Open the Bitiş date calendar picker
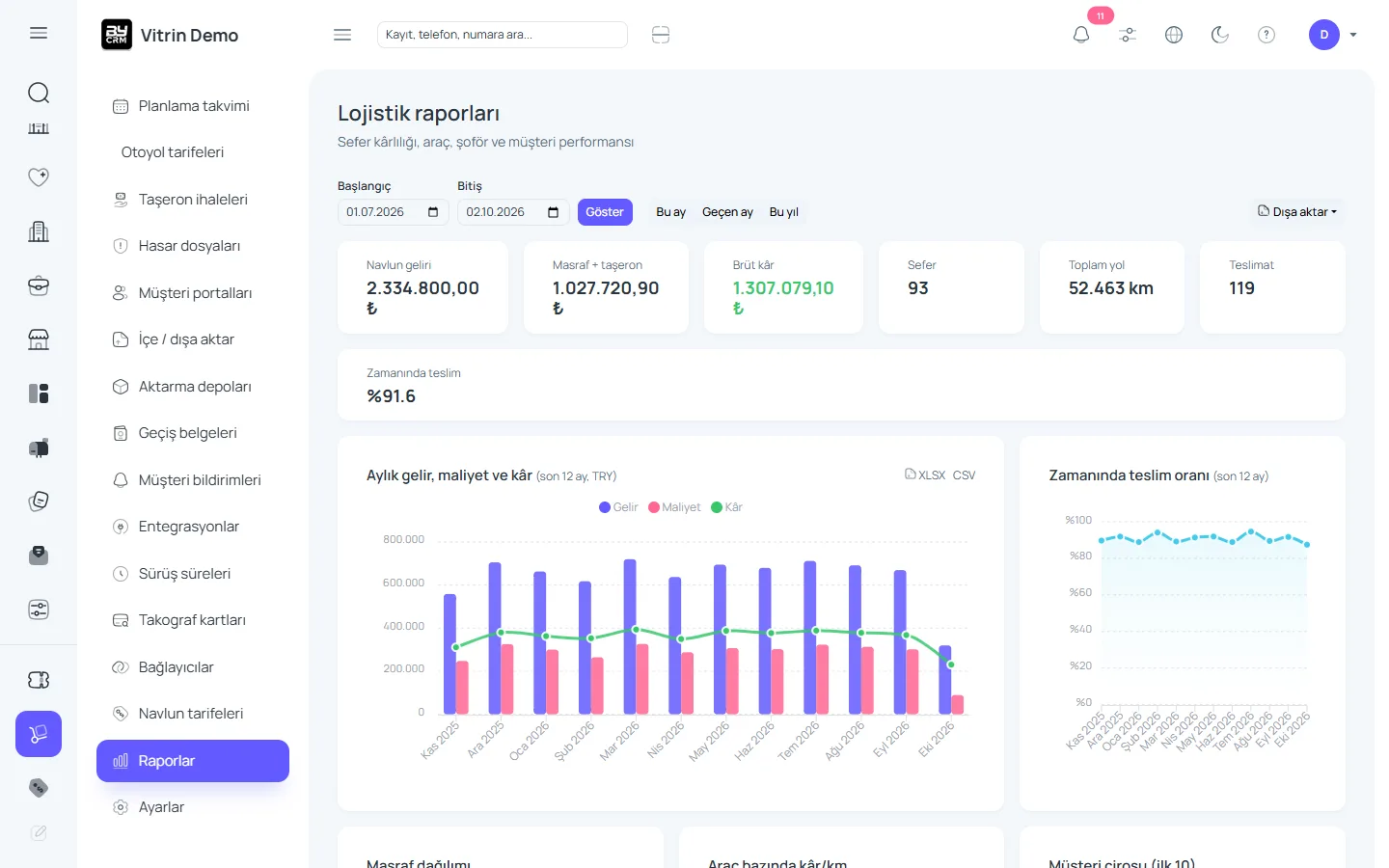 tap(553, 212)
